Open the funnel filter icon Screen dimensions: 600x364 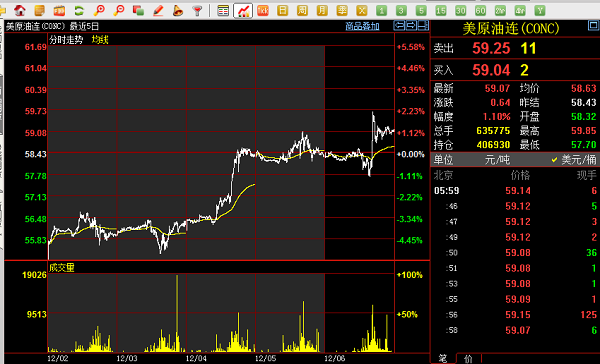(197, 10)
